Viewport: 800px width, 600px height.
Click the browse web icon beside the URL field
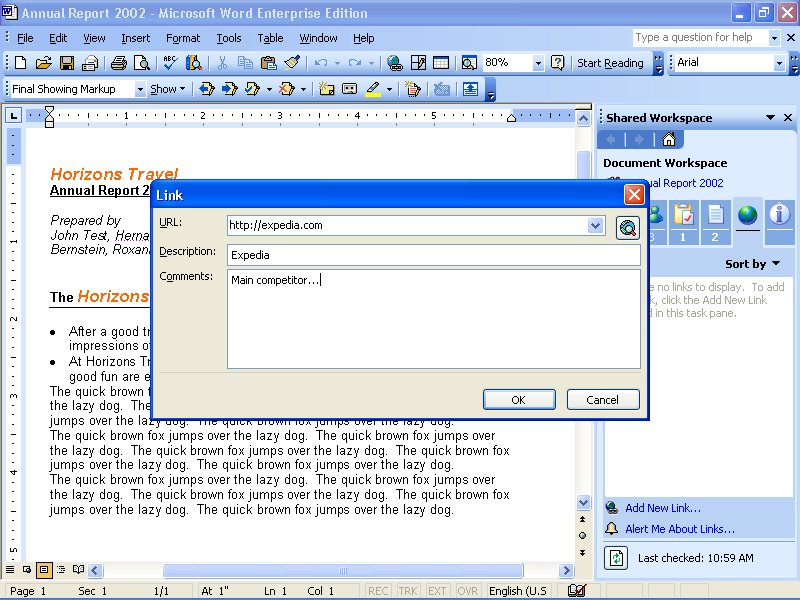(x=627, y=227)
